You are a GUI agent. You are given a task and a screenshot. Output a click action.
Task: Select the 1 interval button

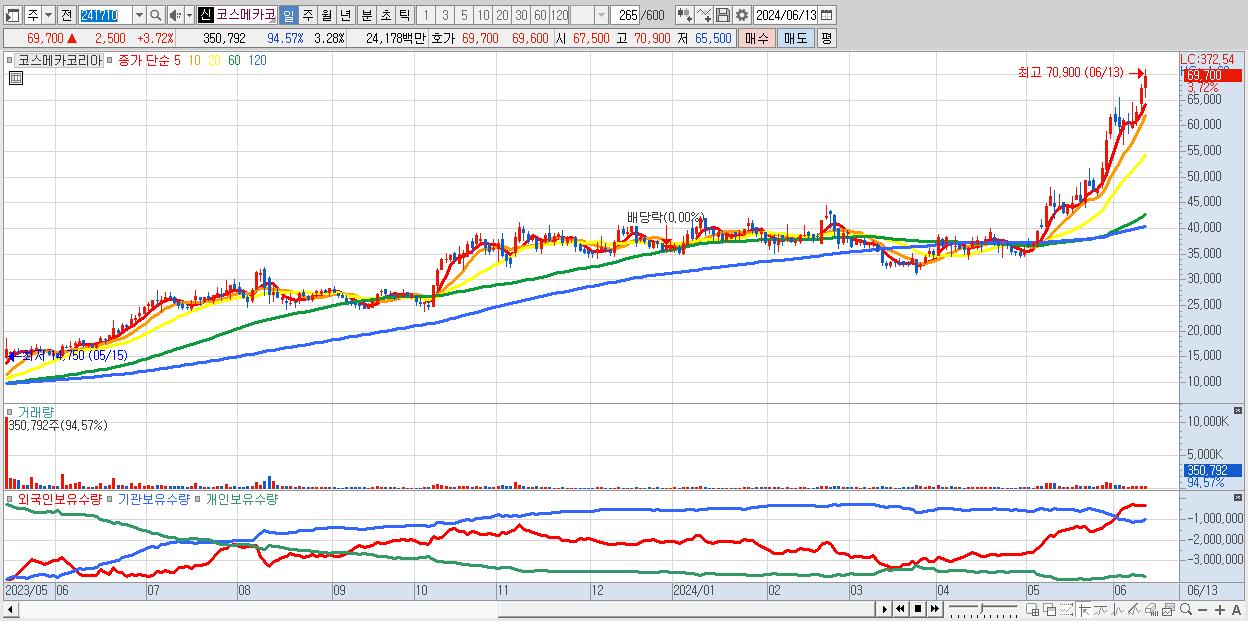point(426,15)
